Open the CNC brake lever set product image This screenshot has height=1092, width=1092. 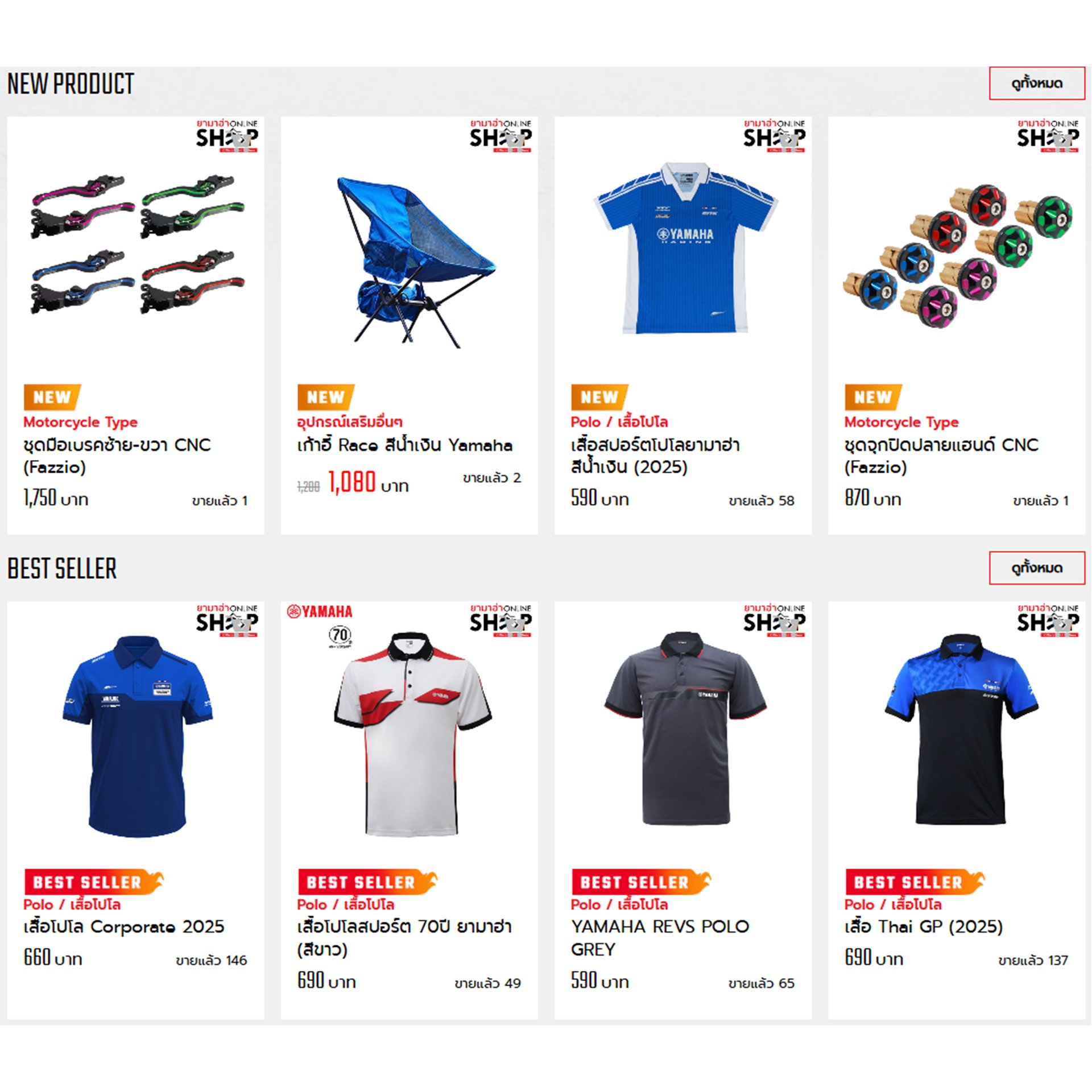tap(136, 245)
